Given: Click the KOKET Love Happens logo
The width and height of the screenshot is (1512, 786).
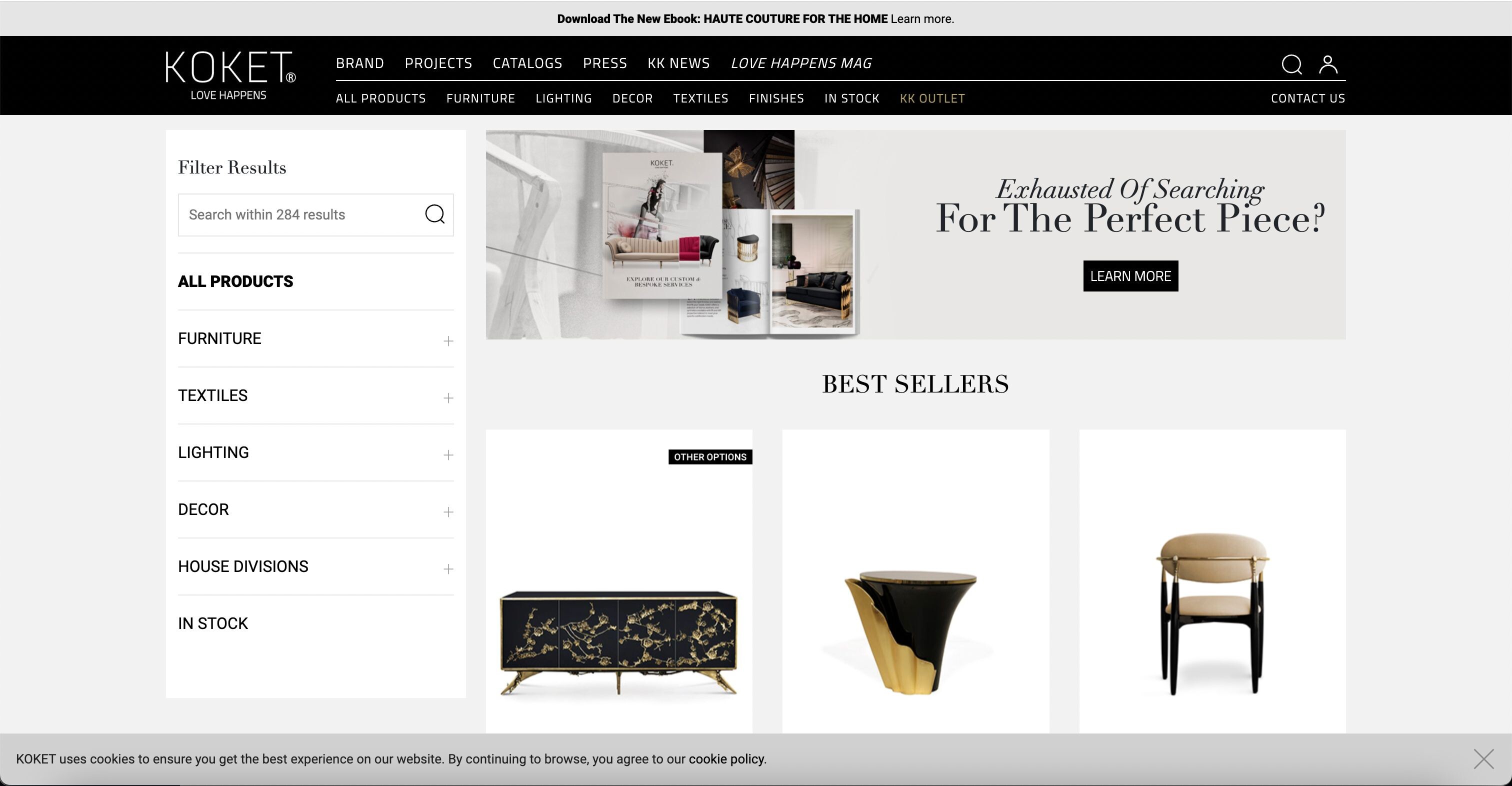Looking at the screenshot, I should 230,75.
